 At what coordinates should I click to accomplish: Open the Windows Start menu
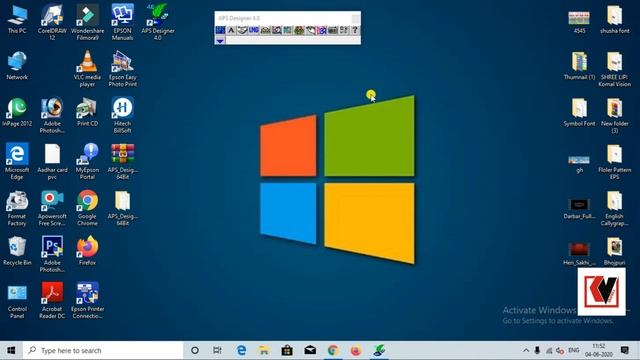[11, 350]
